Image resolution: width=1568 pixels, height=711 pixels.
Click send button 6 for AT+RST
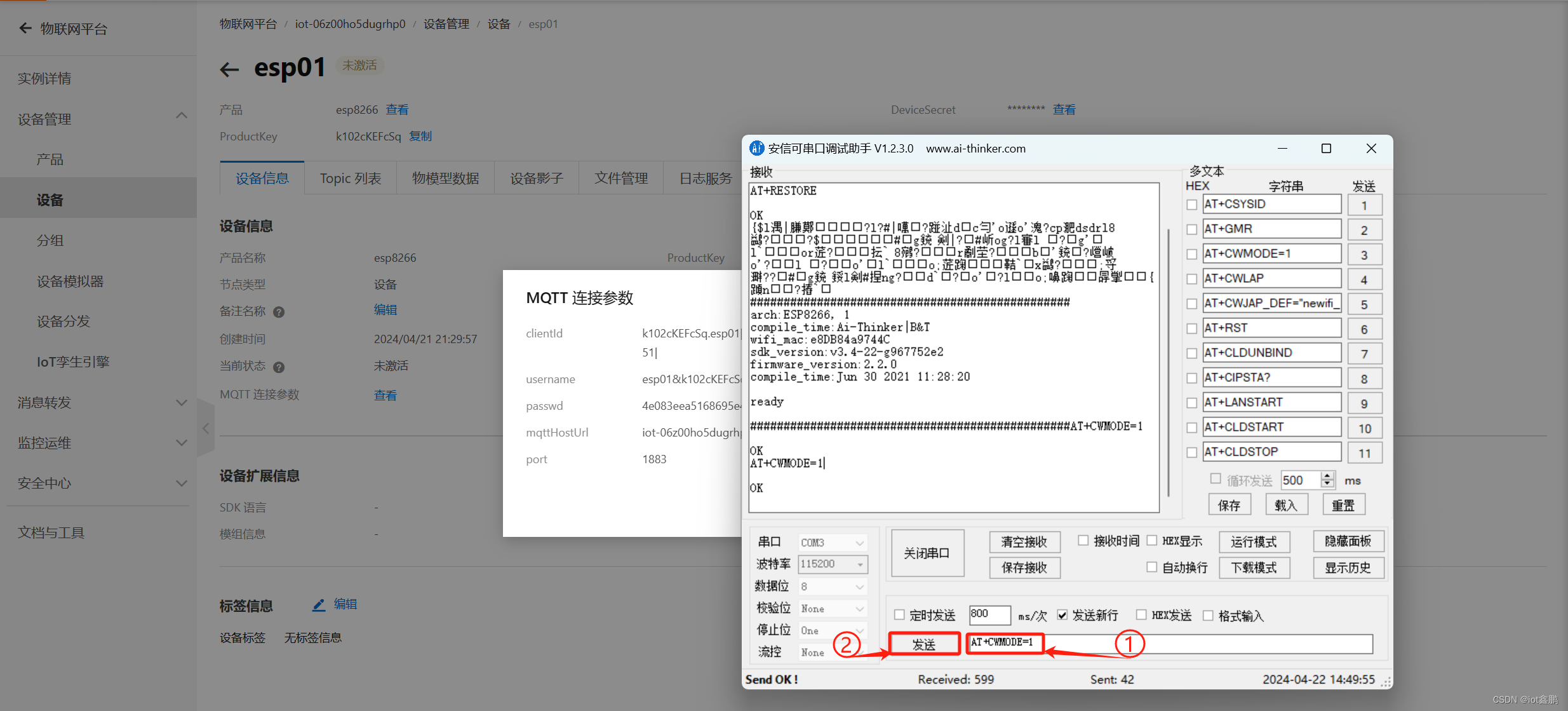pyautogui.click(x=1364, y=329)
